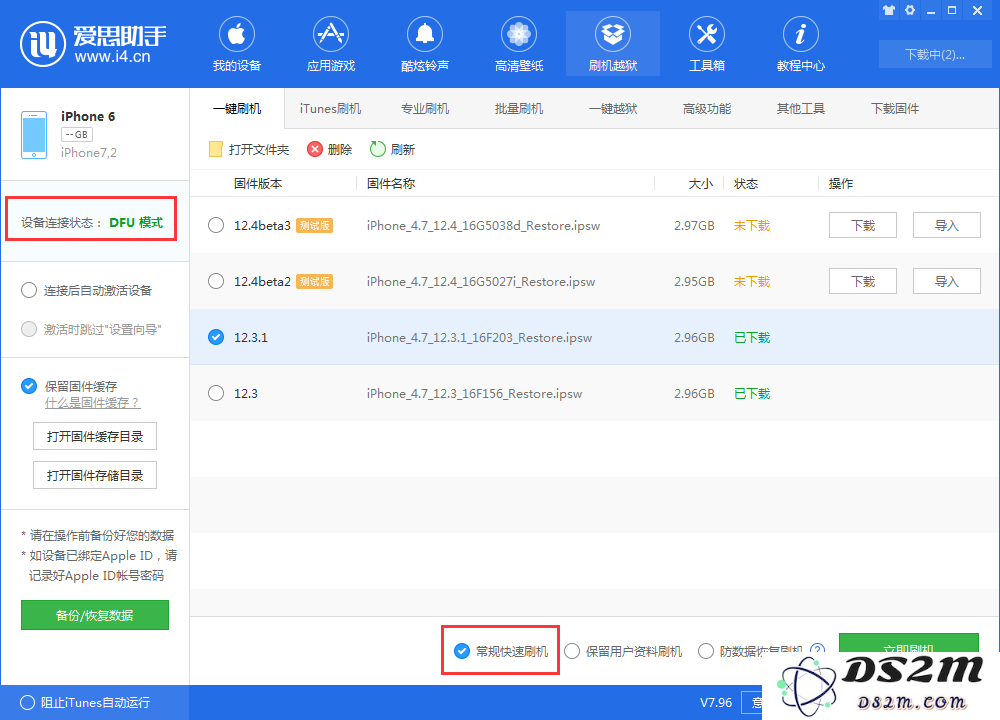Open the 高清壁纸 wallpapers section
This screenshot has height=720, width=1000.
click(518, 44)
